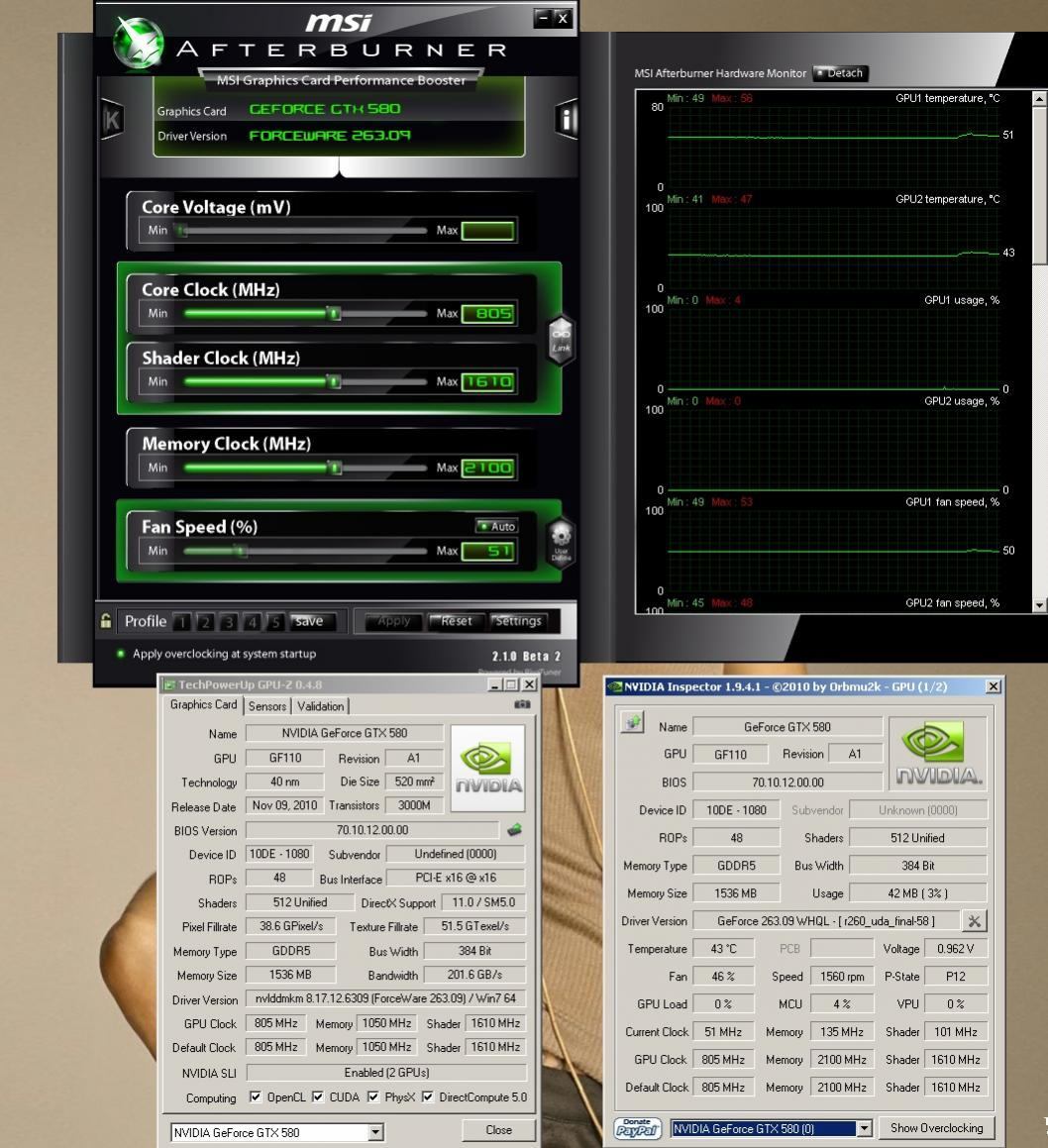Click the Core Clock 805 value field
Image resolution: width=1048 pixels, height=1148 pixels.
(487, 313)
